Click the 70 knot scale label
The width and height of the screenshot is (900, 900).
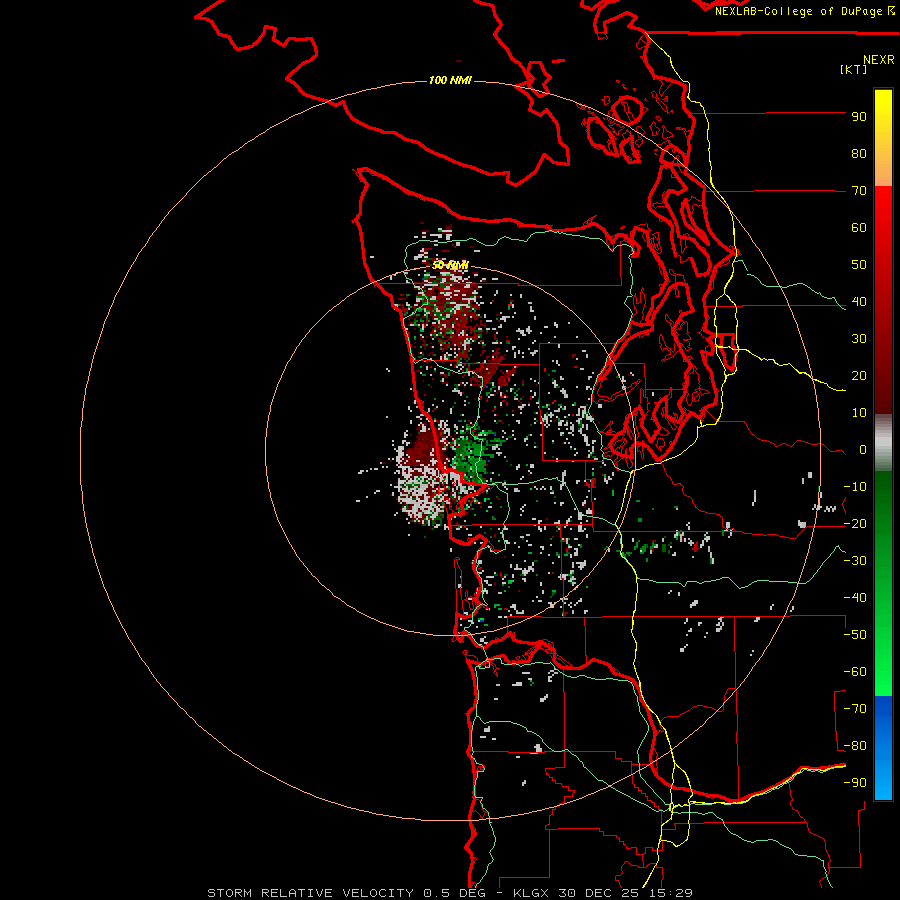[859, 191]
